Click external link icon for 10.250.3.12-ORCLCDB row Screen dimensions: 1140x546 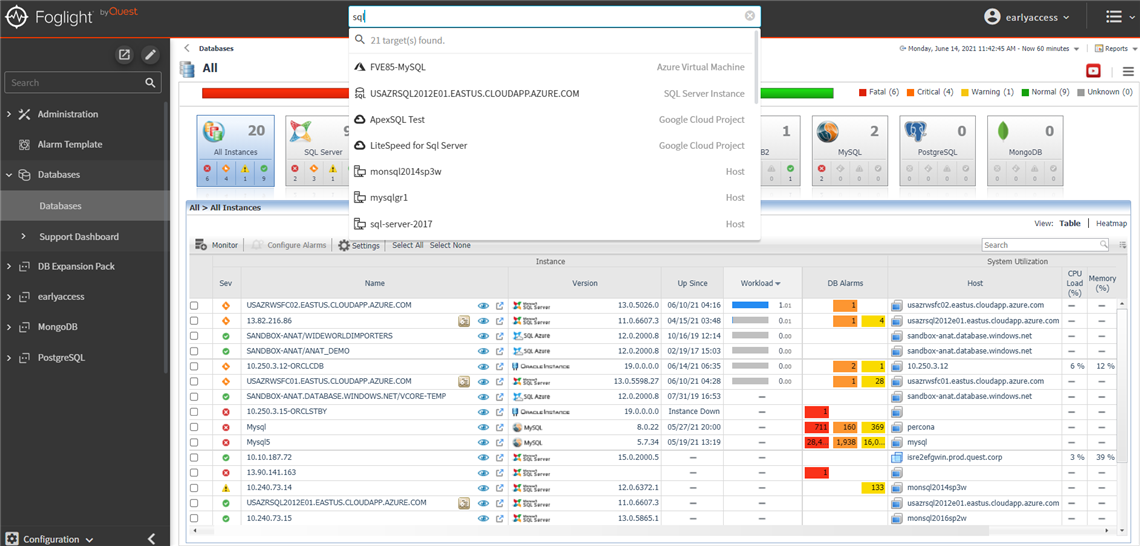click(x=499, y=366)
